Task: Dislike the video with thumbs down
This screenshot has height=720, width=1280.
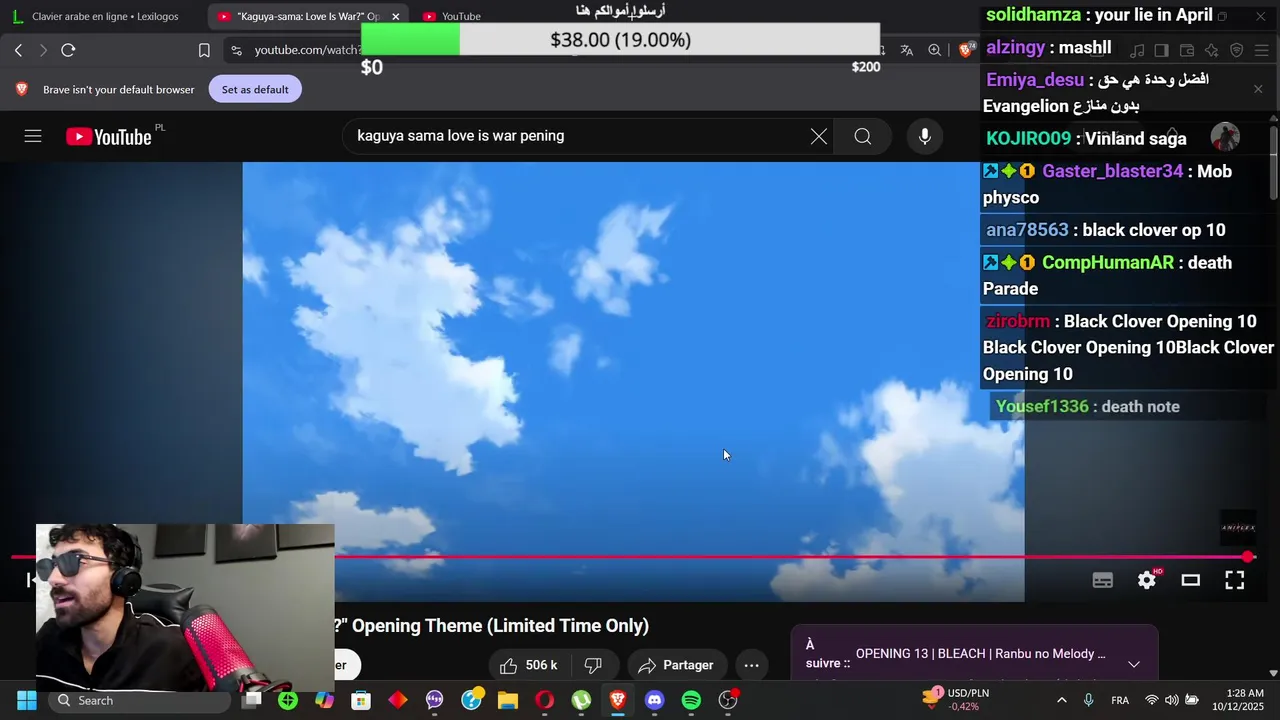Action: coord(592,665)
